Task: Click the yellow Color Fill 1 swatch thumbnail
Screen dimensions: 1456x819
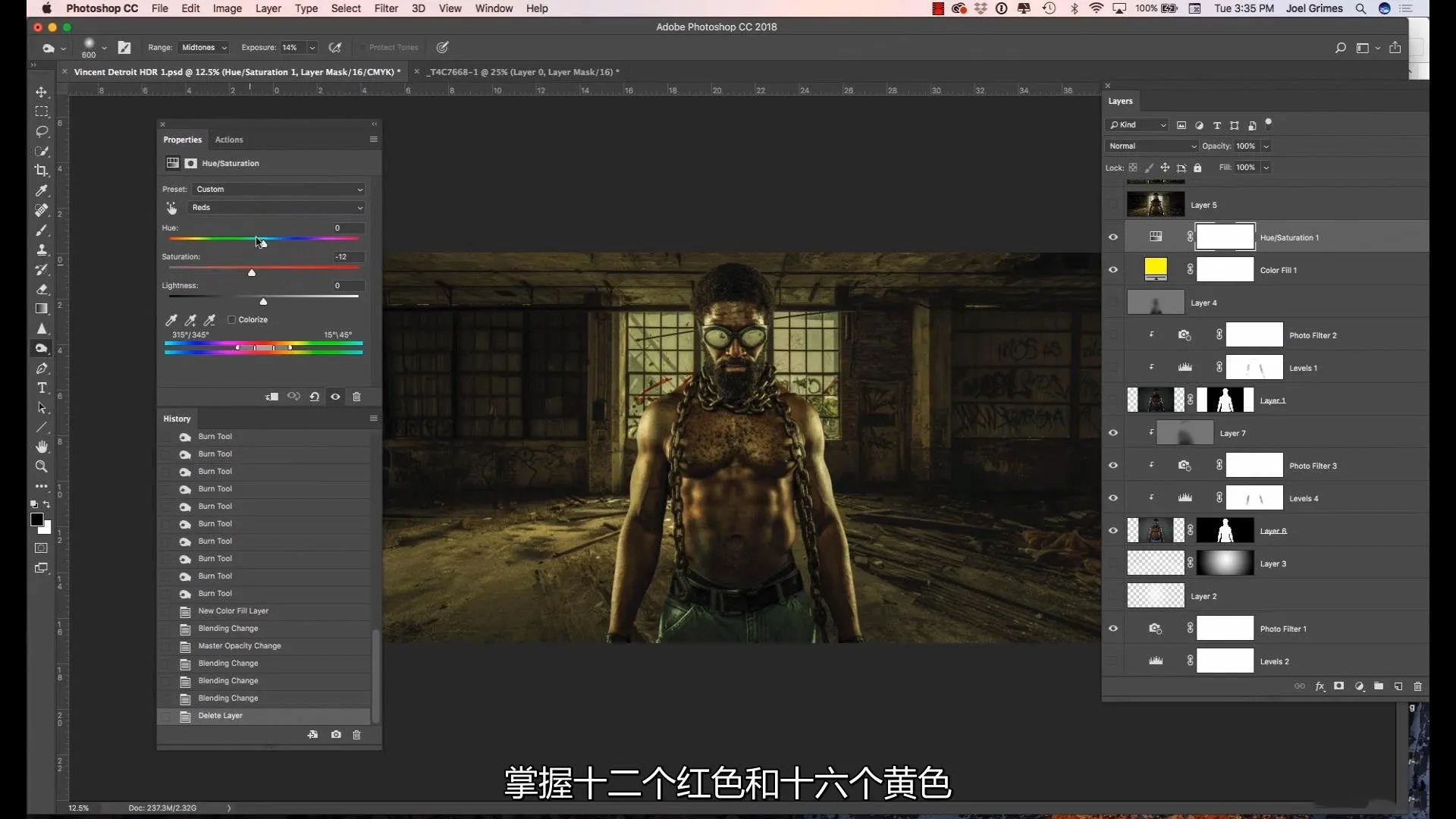Action: click(x=1156, y=269)
